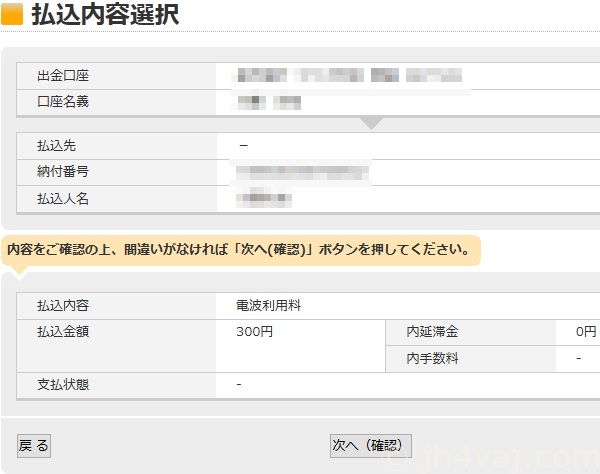Click the 払込内容 row label

point(63,306)
